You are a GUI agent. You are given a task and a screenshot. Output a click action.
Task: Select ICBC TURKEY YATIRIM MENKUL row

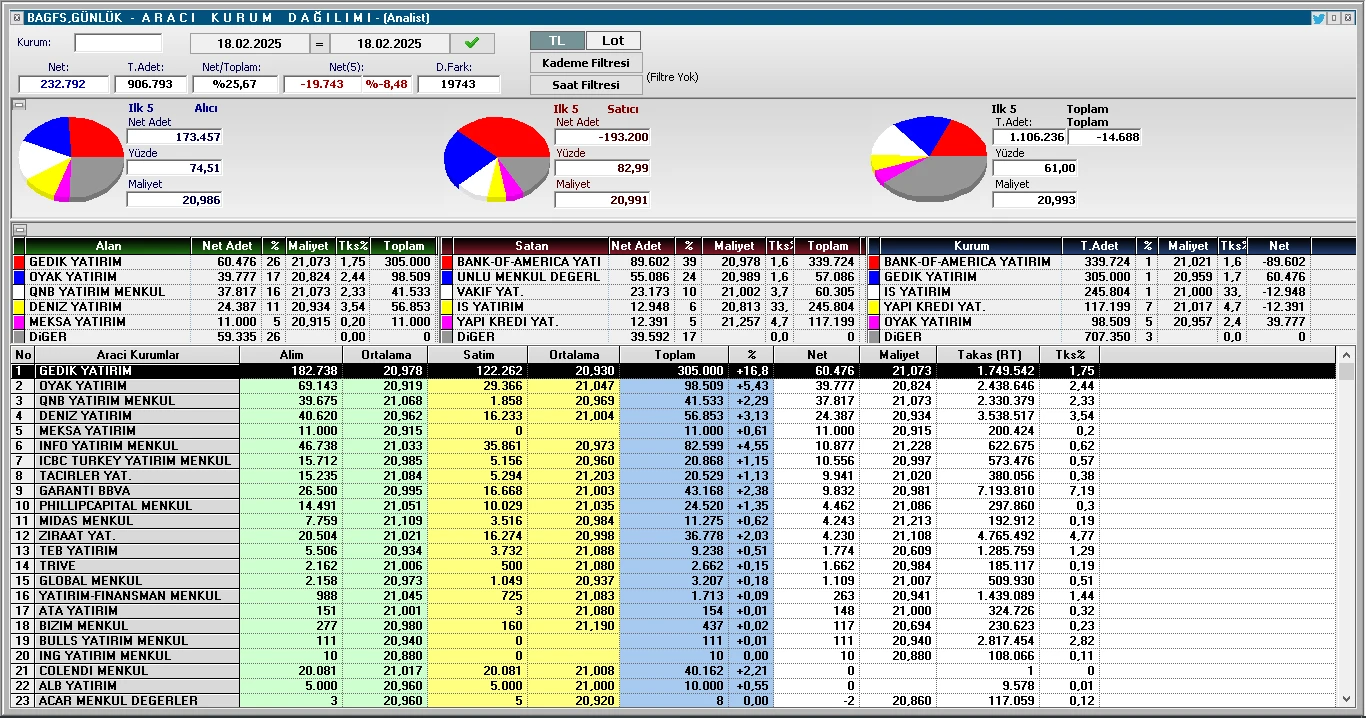pyautogui.click(x=675, y=461)
